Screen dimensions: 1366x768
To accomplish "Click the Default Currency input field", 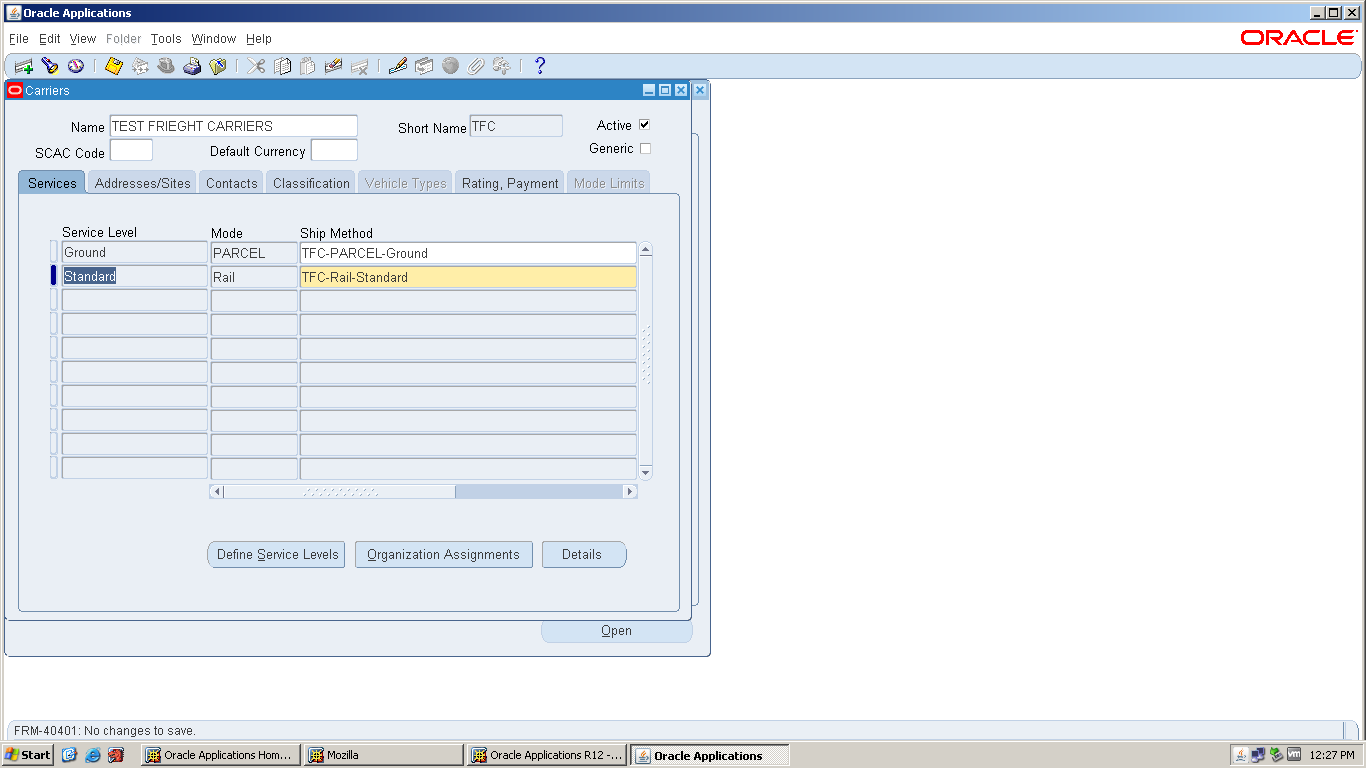I will (x=334, y=151).
